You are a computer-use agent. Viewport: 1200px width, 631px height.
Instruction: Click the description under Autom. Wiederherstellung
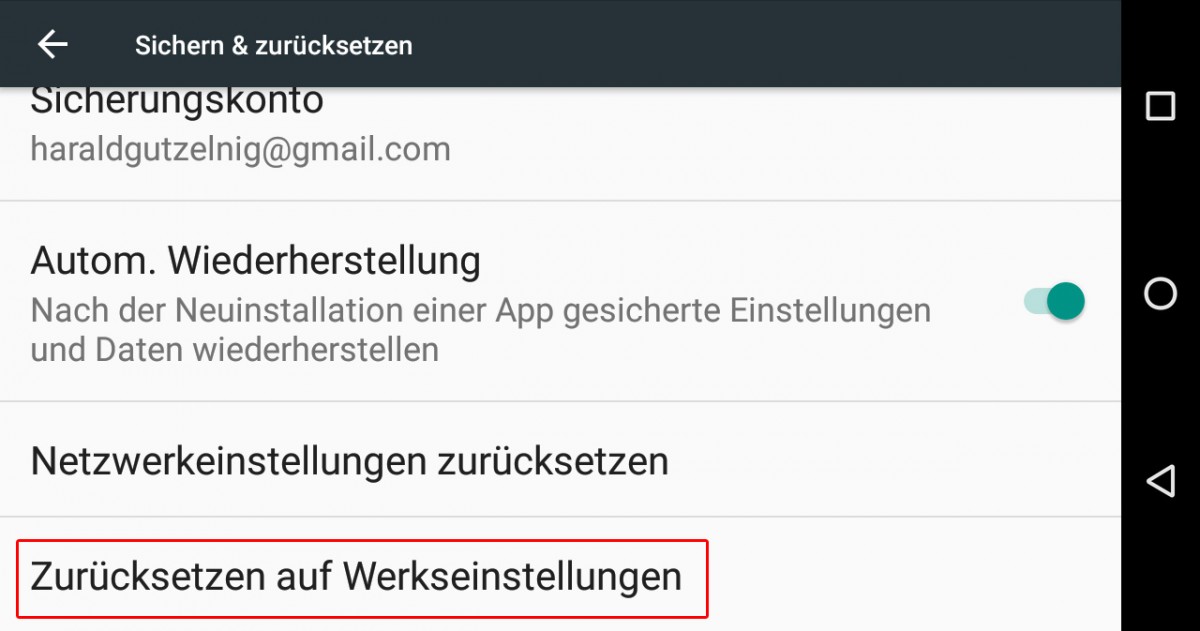point(481,330)
